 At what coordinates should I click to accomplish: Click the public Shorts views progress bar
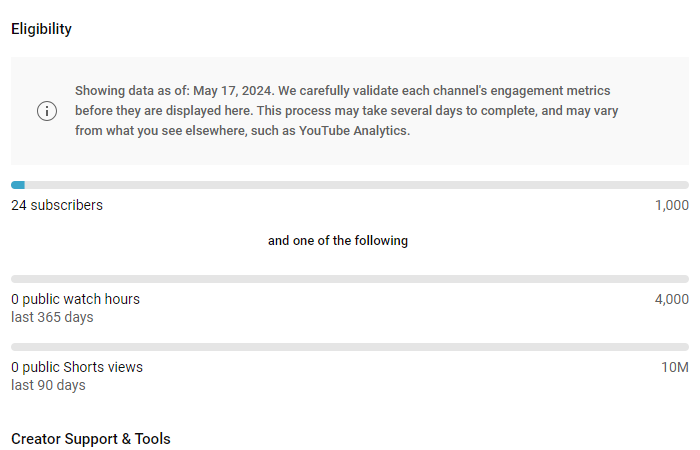coord(350,347)
